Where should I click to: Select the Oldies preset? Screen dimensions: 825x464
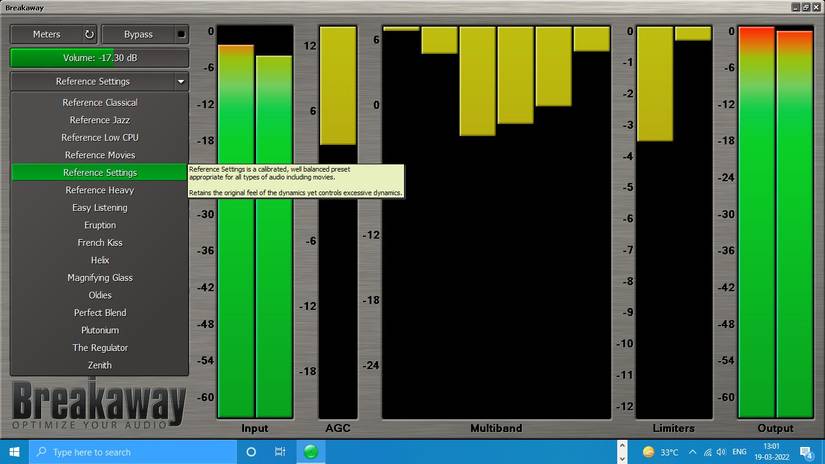point(99,295)
